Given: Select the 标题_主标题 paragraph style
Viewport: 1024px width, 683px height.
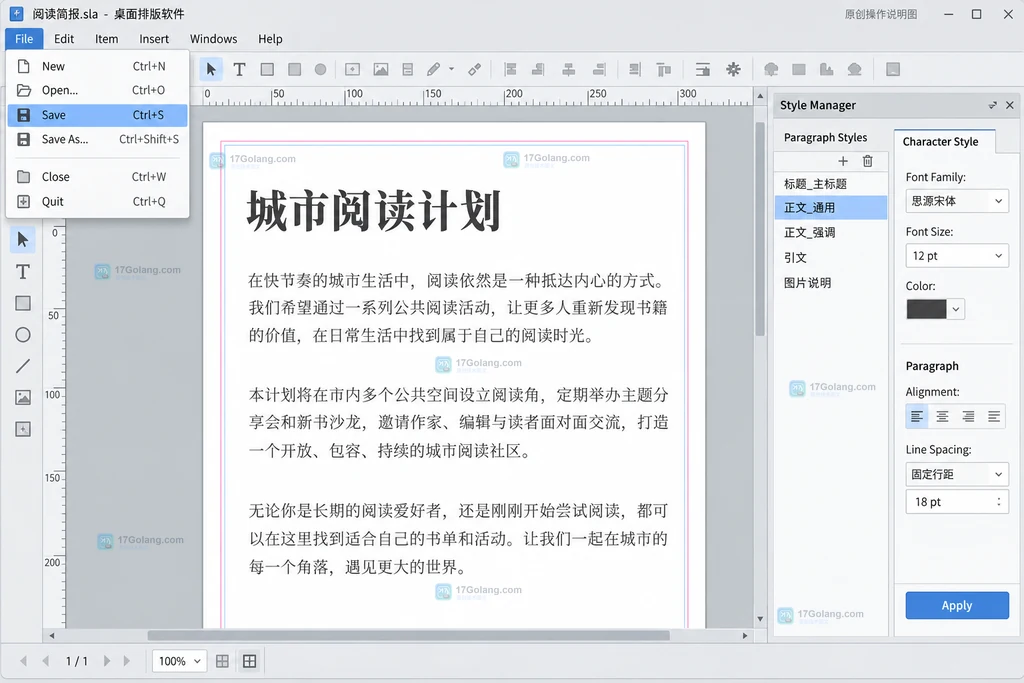Looking at the screenshot, I should (830, 183).
